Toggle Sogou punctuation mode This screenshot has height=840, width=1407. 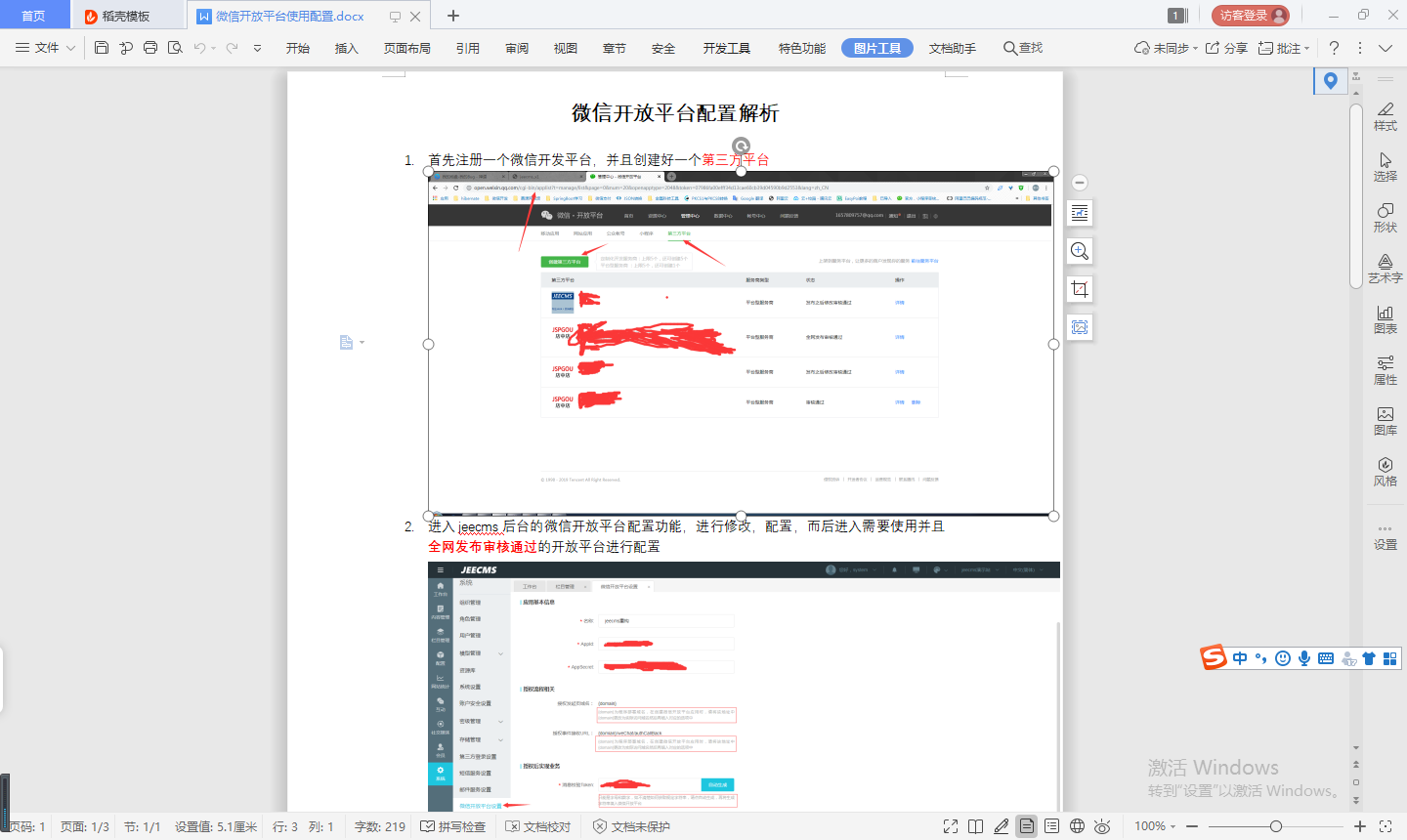[x=1261, y=658]
